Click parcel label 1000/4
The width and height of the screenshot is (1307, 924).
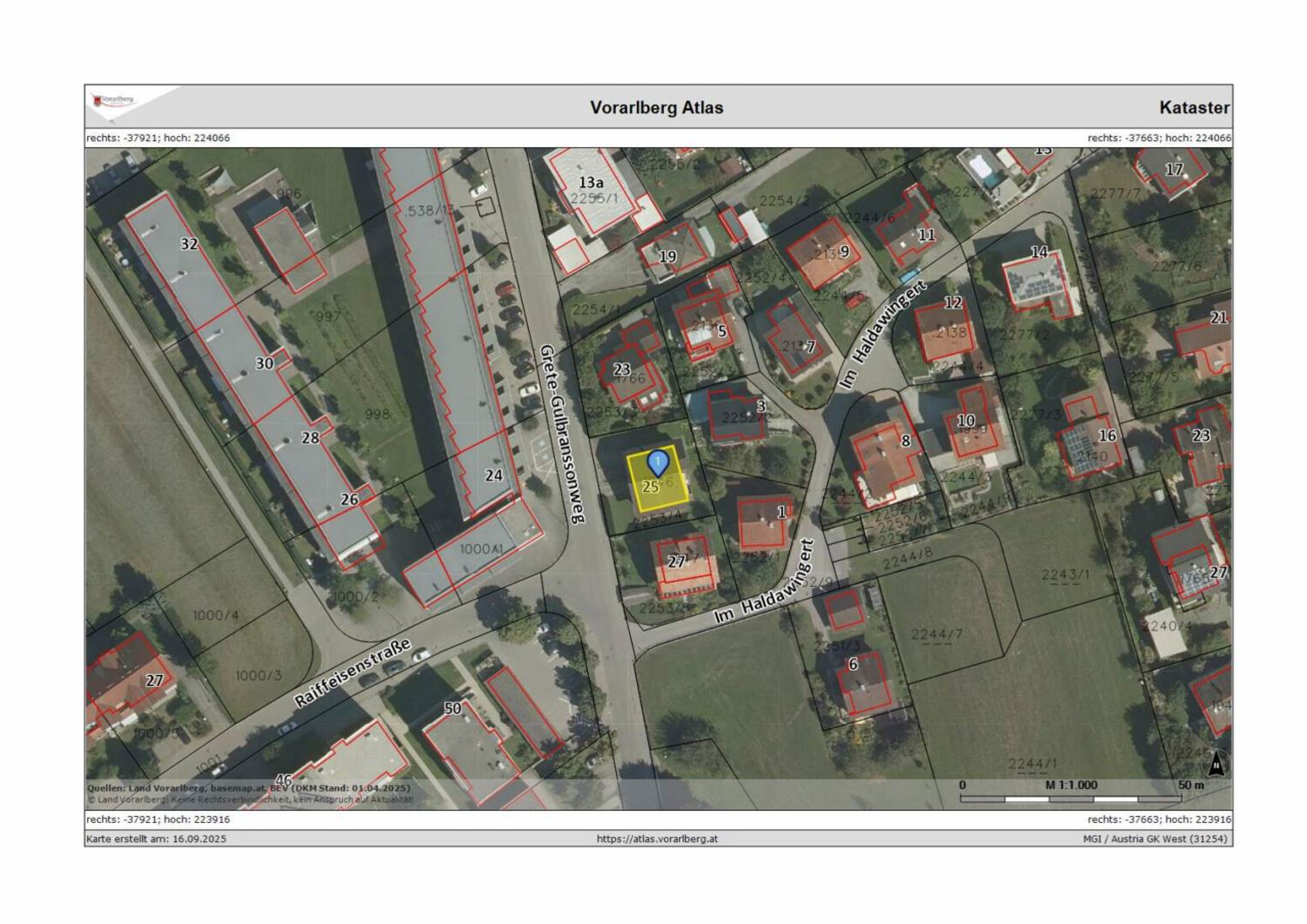(x=216, y=615)
